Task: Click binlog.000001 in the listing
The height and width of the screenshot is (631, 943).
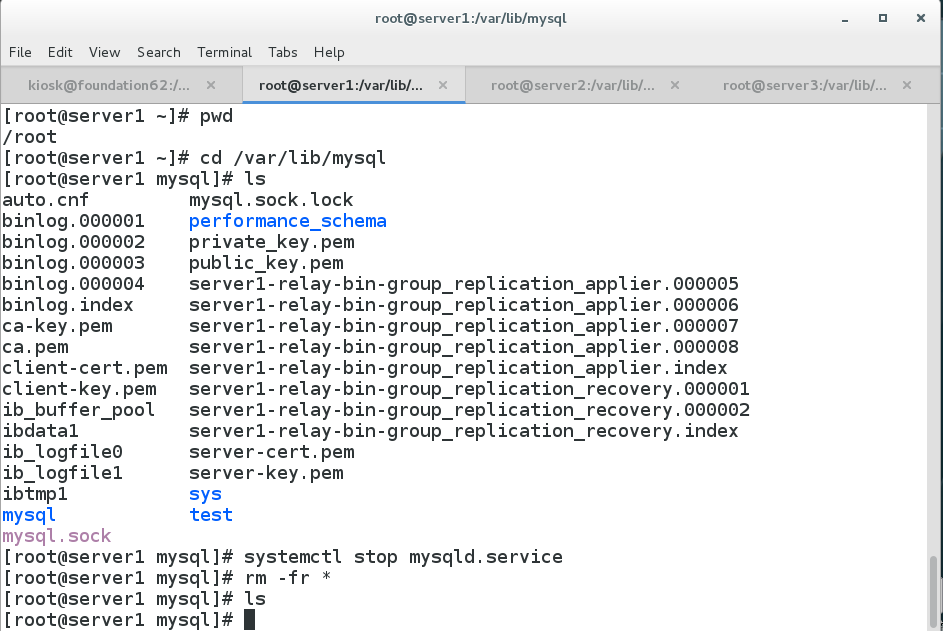Action: [x=73, y=221]
